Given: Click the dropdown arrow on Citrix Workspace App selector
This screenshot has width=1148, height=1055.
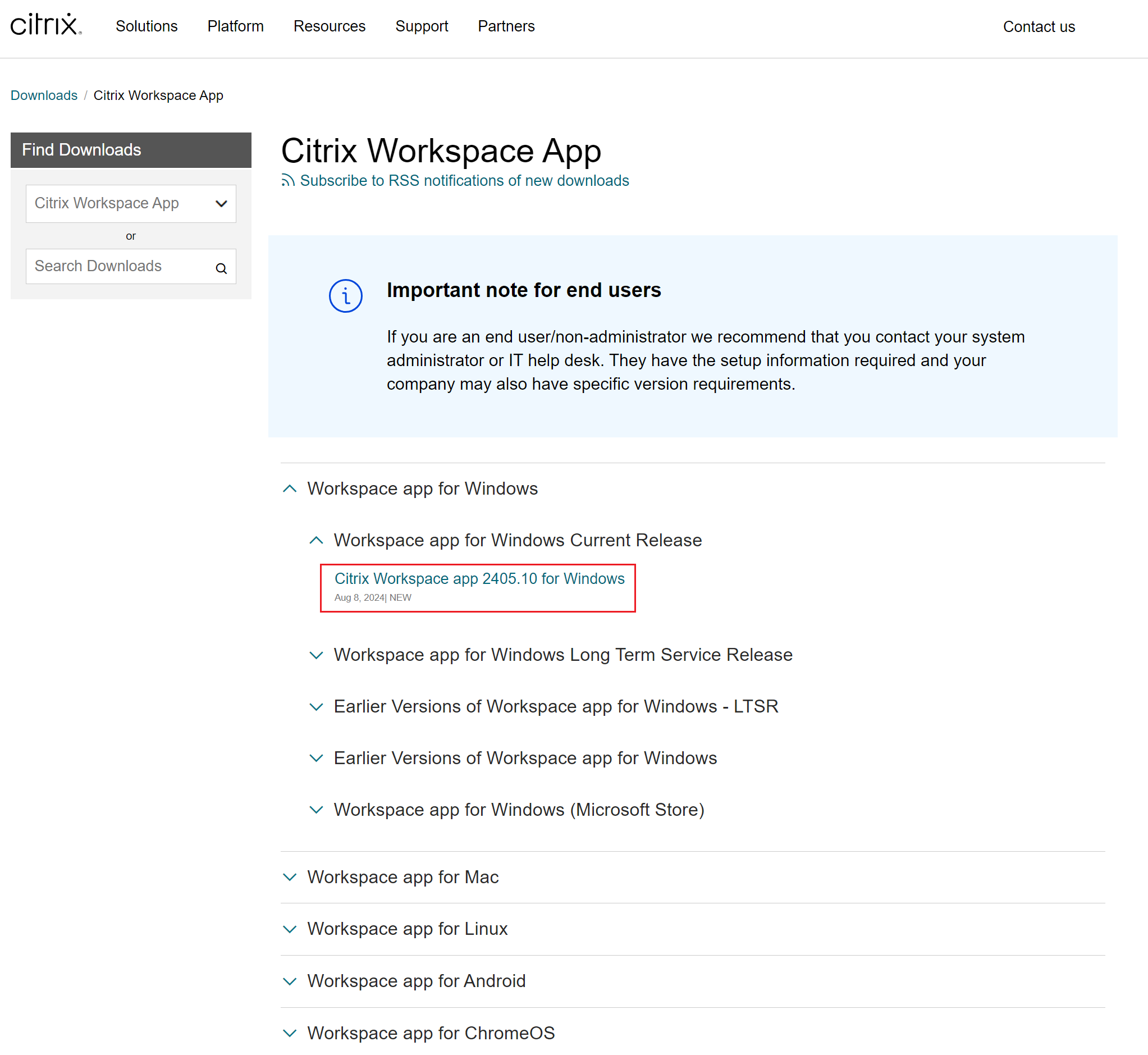Looking at the screenshot, I should point(221,204).
